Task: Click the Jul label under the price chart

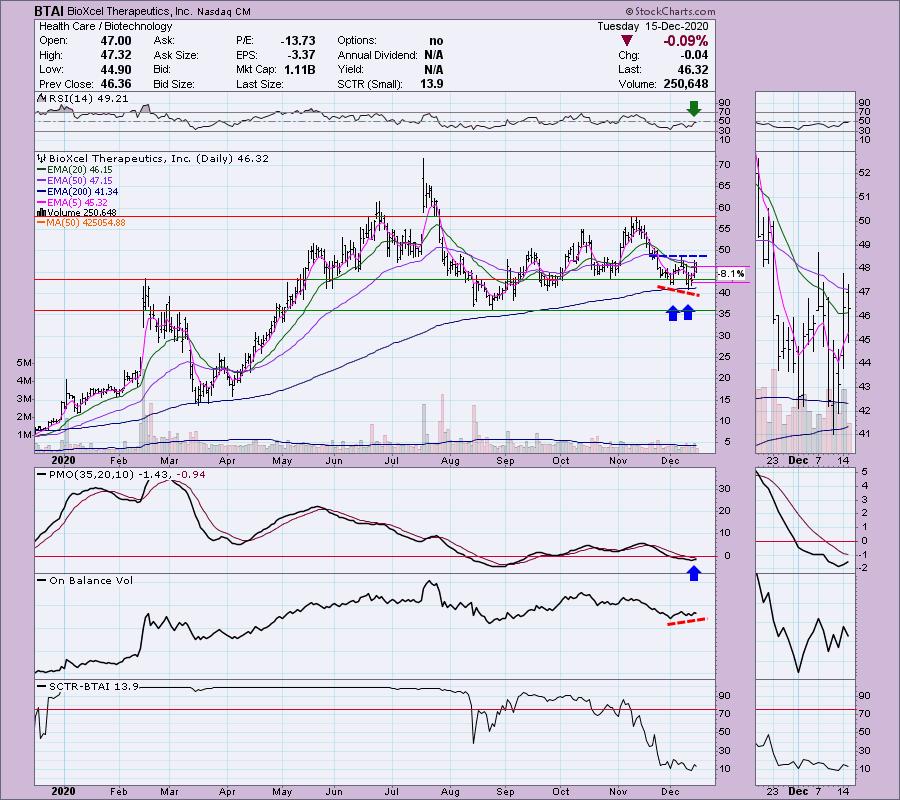Action: [x=391, y=461]
